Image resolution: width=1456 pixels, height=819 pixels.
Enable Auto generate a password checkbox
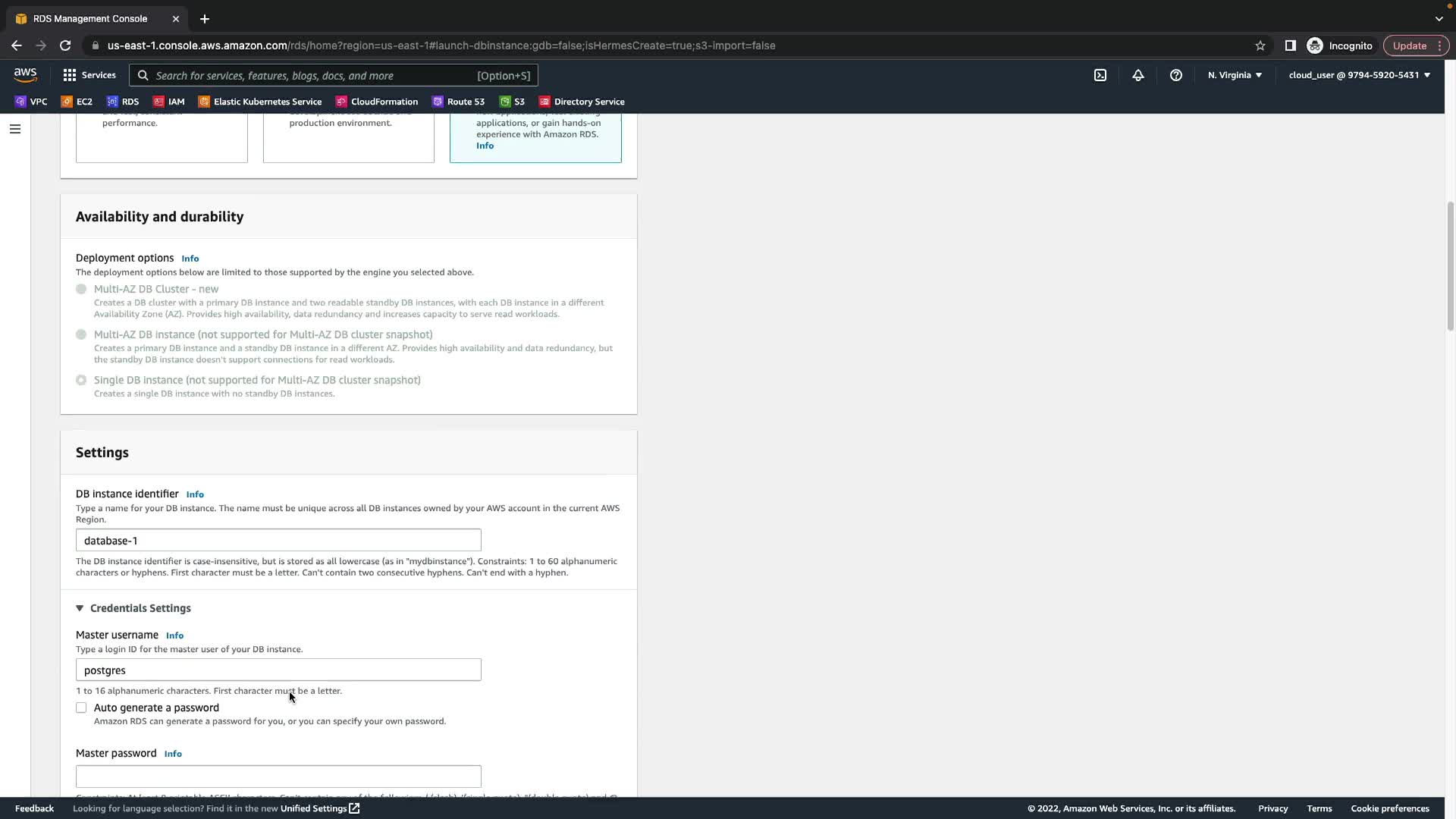(81, 708)
